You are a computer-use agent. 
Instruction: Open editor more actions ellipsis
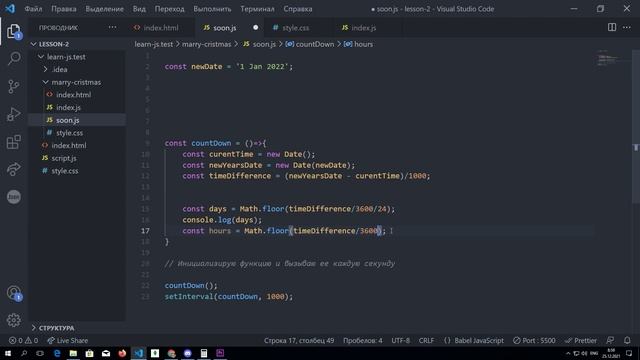627,27
